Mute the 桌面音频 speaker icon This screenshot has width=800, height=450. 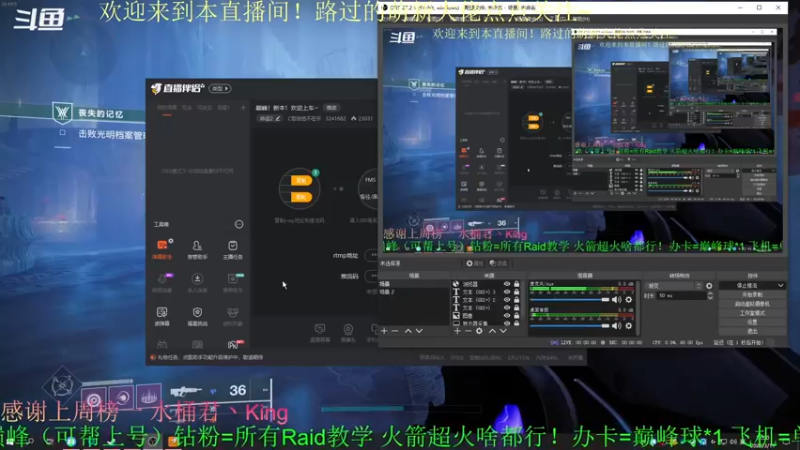tap(616, 326)
